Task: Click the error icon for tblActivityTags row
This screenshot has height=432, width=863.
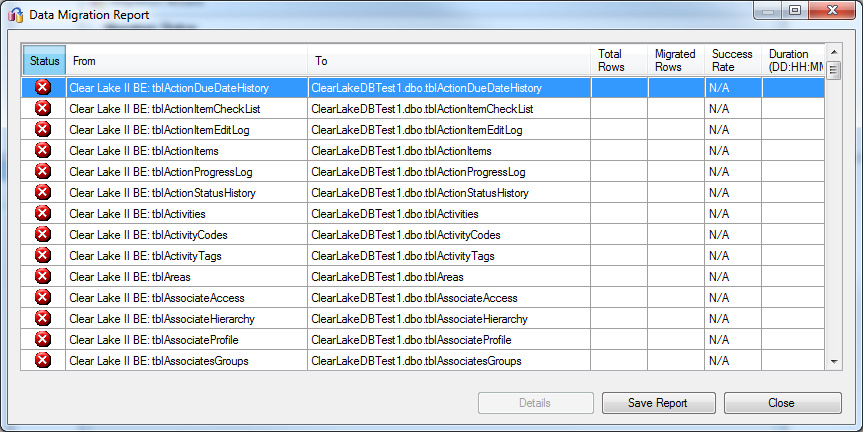Action: point(43,255)
